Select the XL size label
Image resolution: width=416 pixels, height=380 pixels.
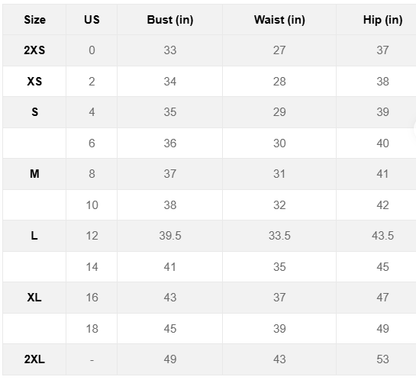tap(34, 297)
